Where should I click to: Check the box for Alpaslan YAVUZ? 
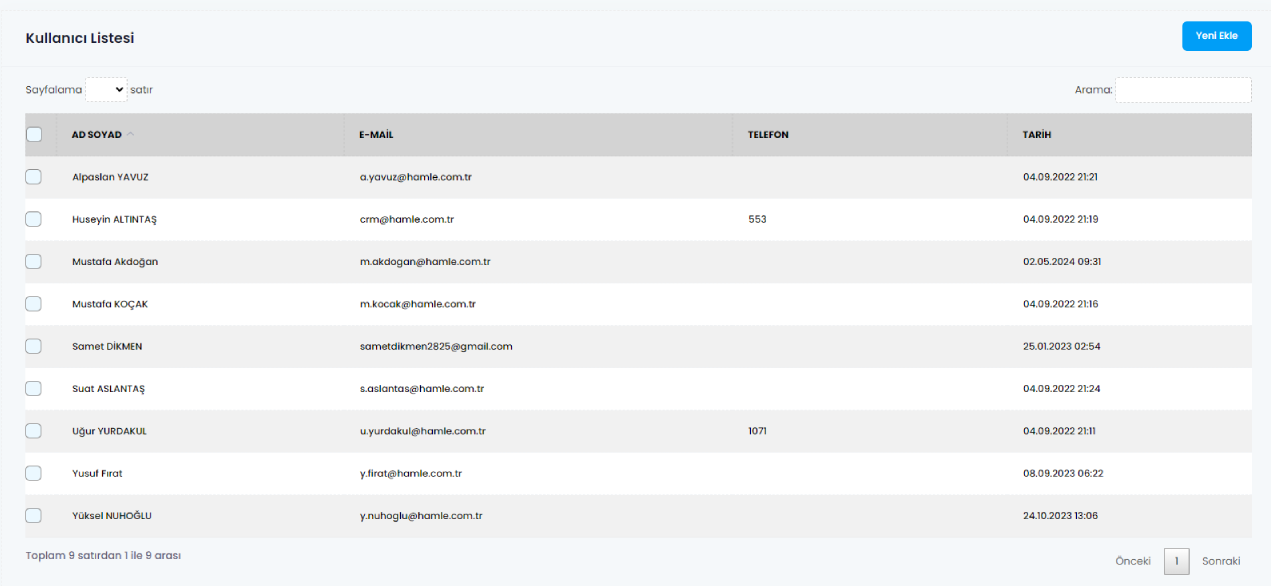pyautogui.click(x=34, y=177)
